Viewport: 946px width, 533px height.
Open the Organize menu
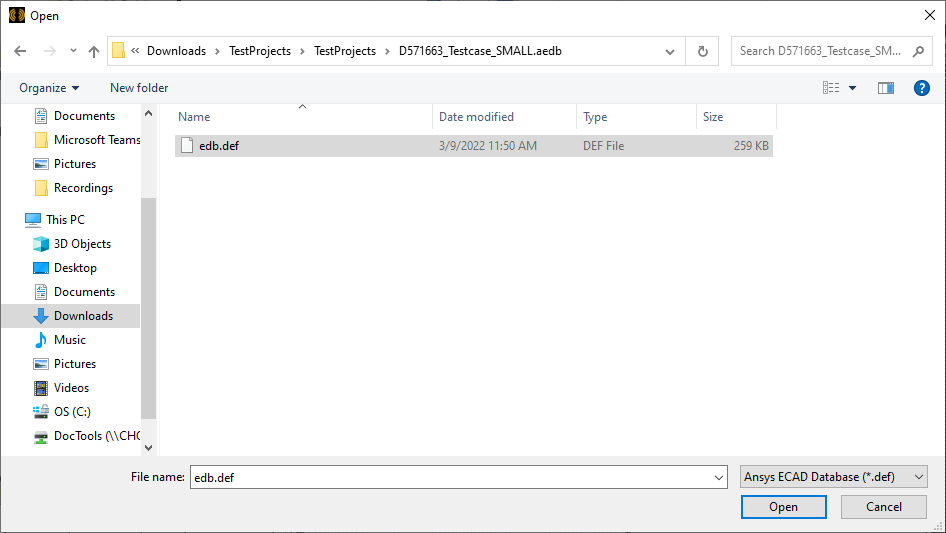click(x=49, y=88)
